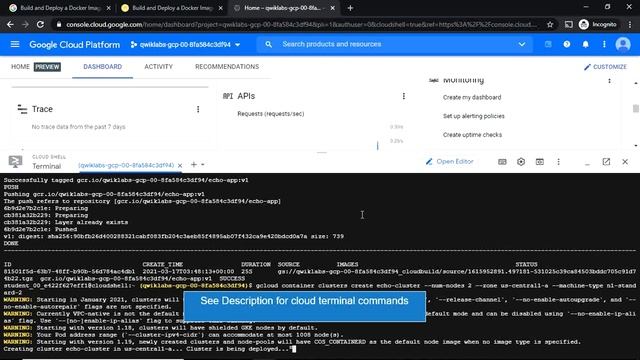Open the user account avatar
Viewport: 640px width, 360px height.
click(x=623, y=44)
